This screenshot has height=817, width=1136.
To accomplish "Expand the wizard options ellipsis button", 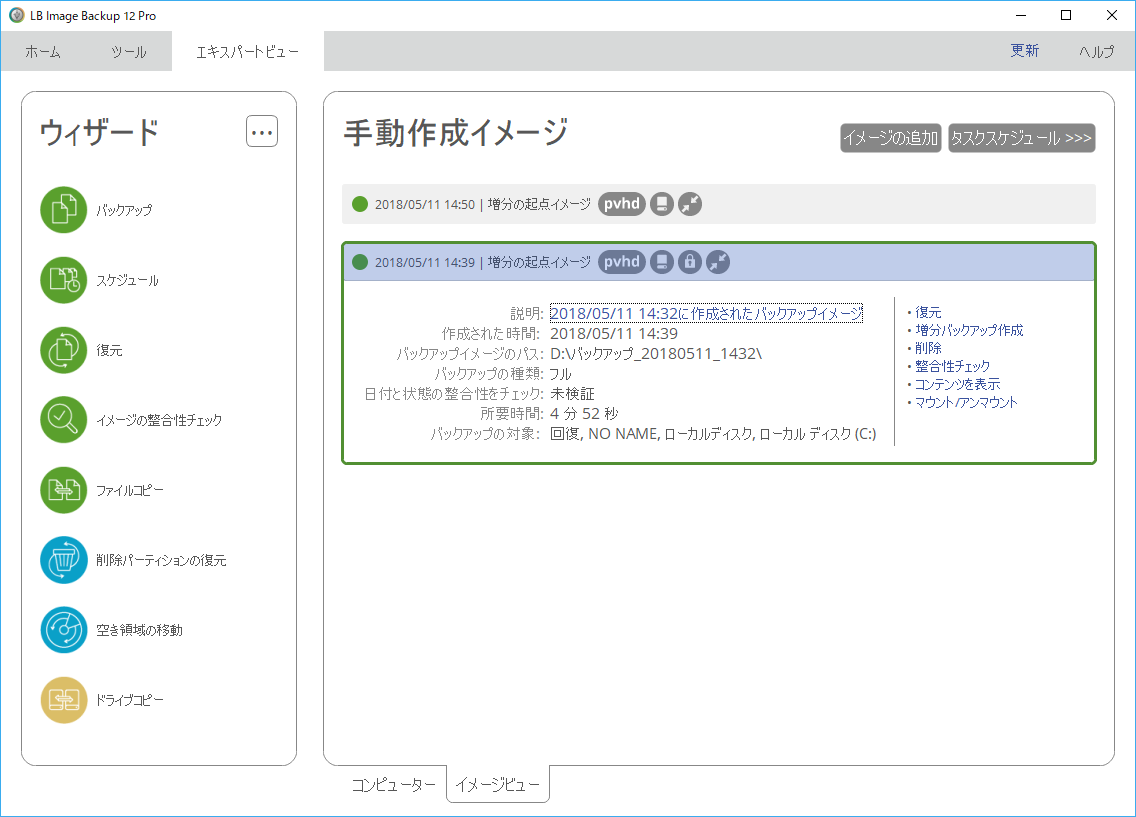I will pos(262,131).
